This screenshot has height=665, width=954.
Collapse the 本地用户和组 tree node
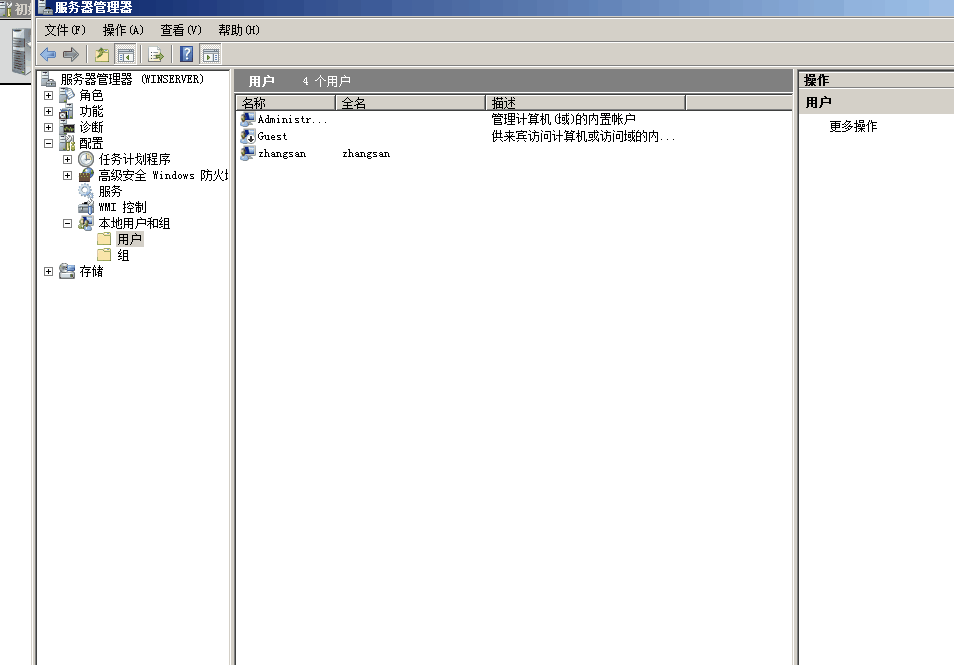pos(68,223)
